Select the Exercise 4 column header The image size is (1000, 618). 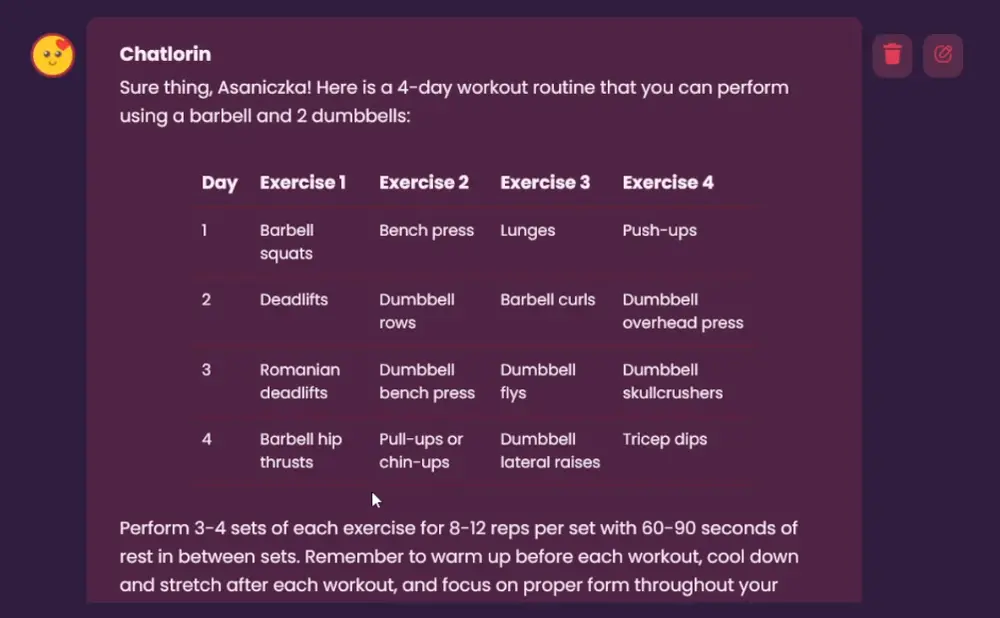tap(667, 183)
